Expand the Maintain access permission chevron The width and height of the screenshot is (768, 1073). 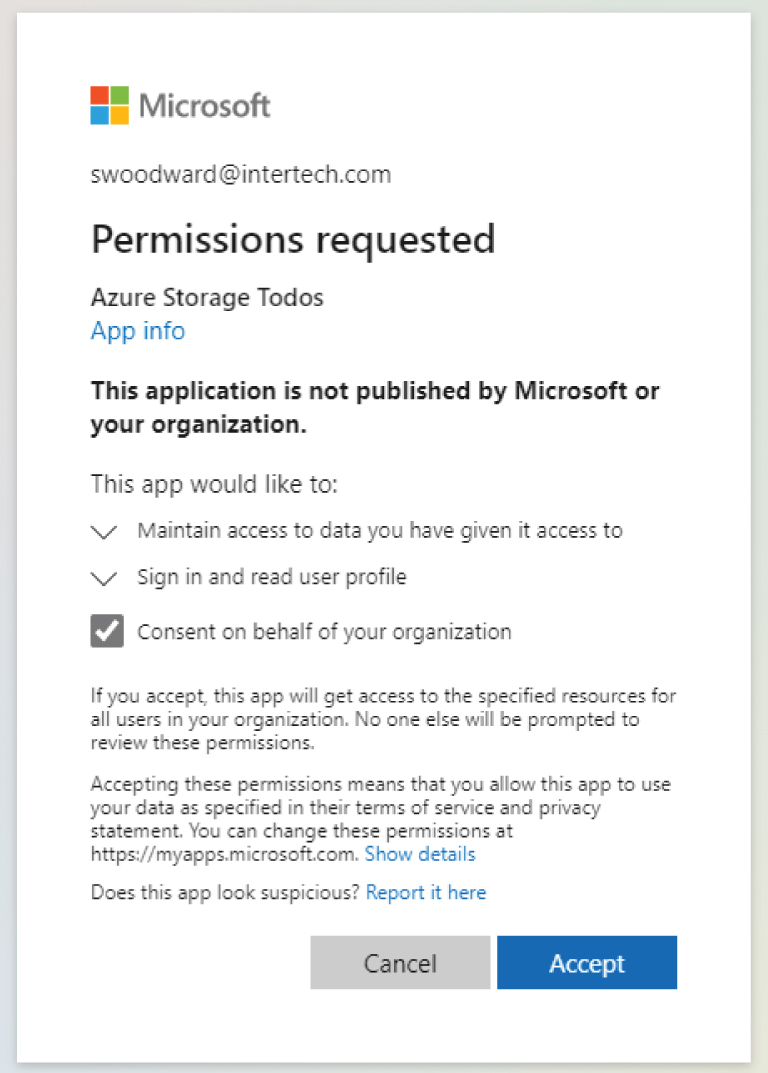pyautogui.click(x=104, y=532)
